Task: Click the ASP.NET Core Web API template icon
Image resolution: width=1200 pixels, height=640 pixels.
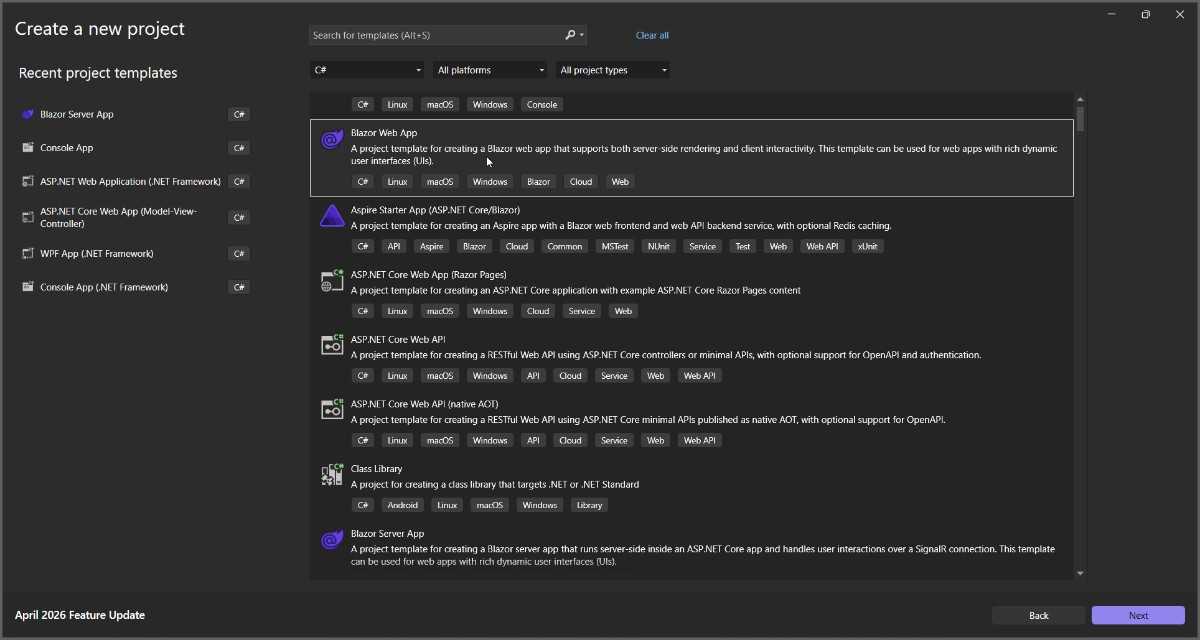Action: pos(332,345)
